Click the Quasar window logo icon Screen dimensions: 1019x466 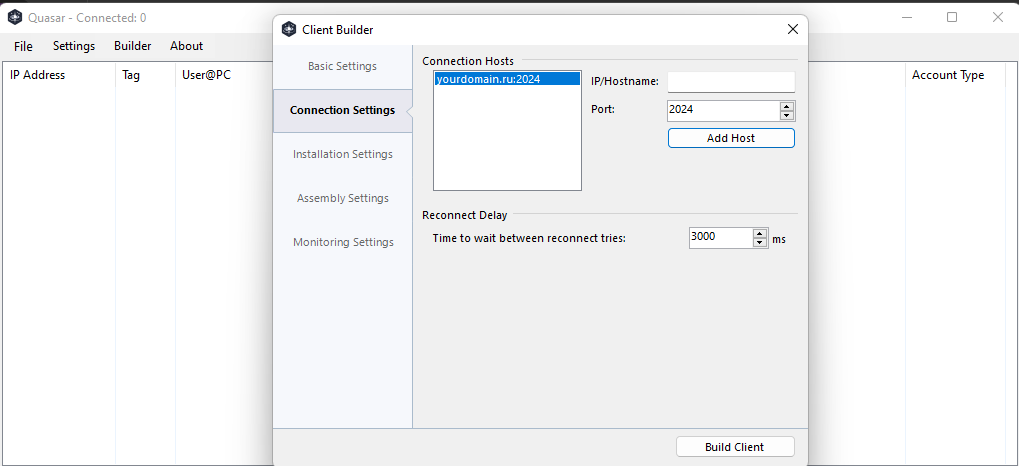(15, 18)
